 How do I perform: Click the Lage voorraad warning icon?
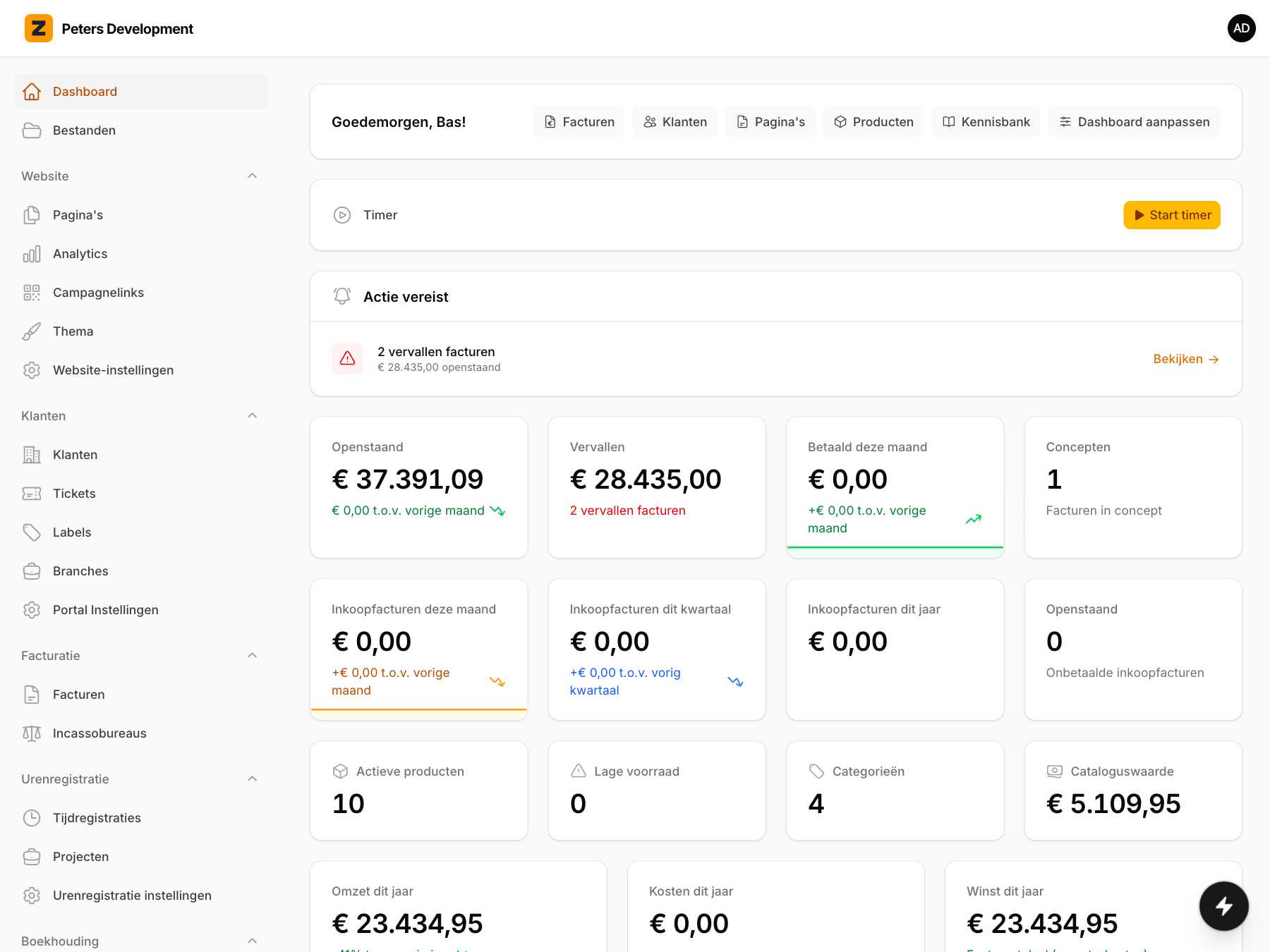(579, 771)
